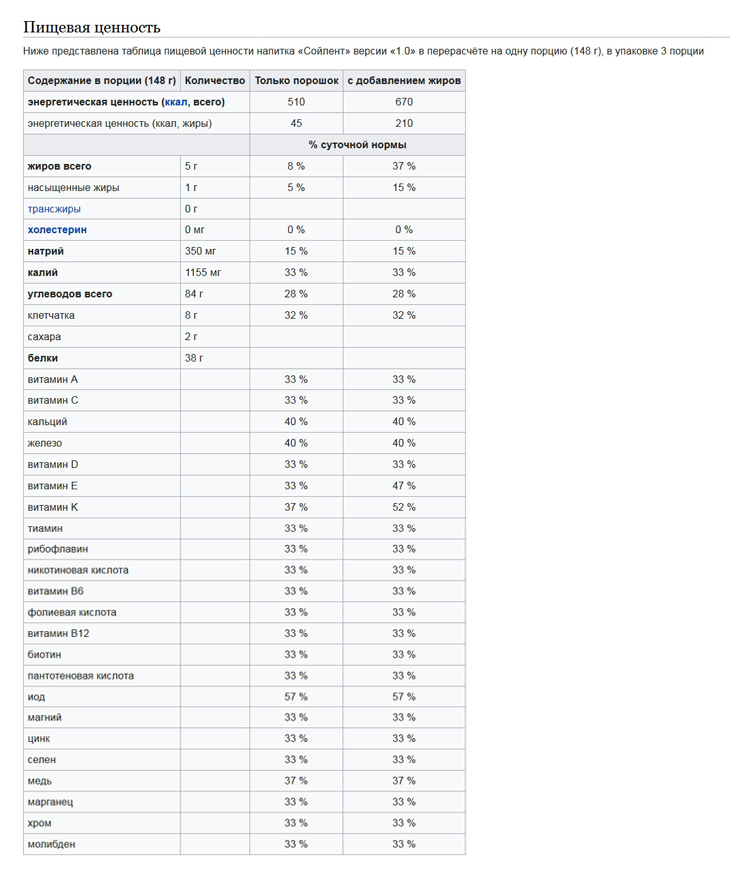The image size is (730, 884).
Task: Select the 'с добавлением жиров' column header
Action: (404, 81)
